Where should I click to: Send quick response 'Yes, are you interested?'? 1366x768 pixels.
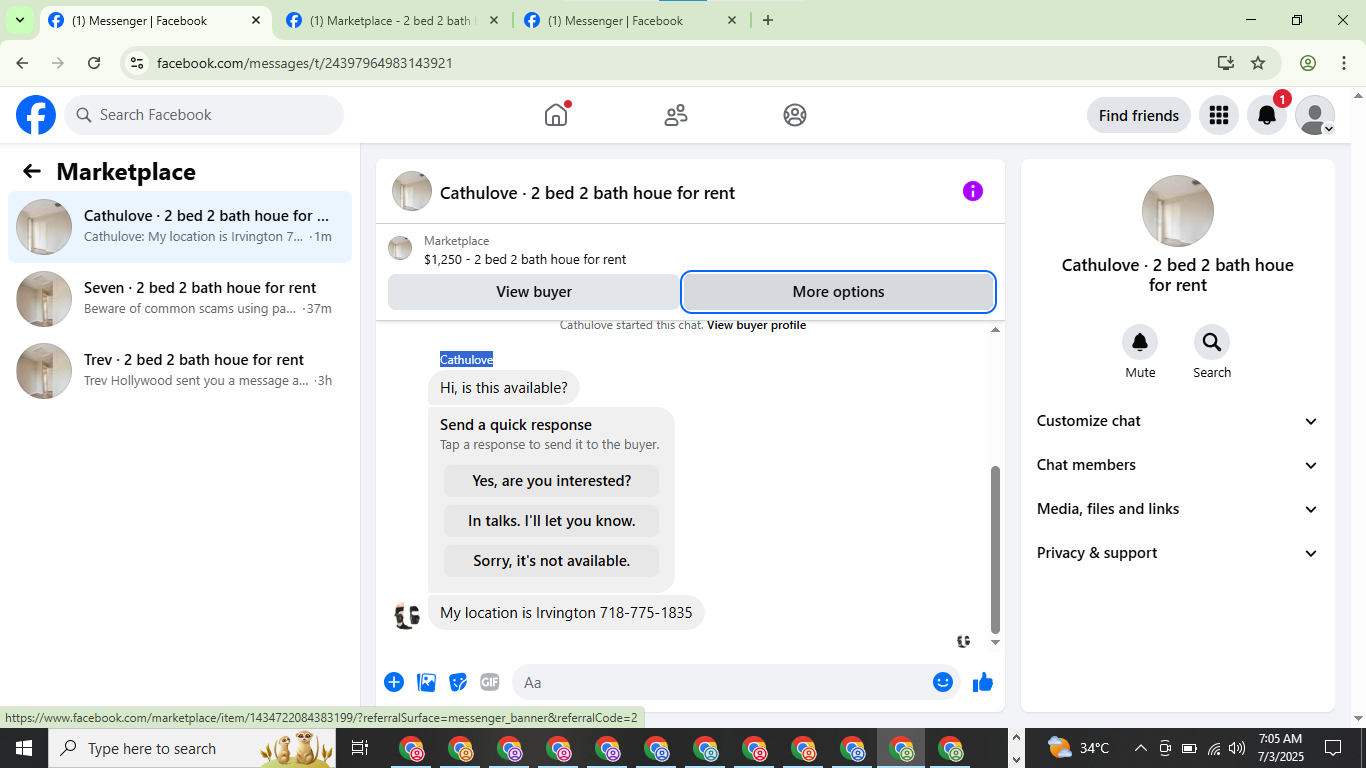(552, 481)
